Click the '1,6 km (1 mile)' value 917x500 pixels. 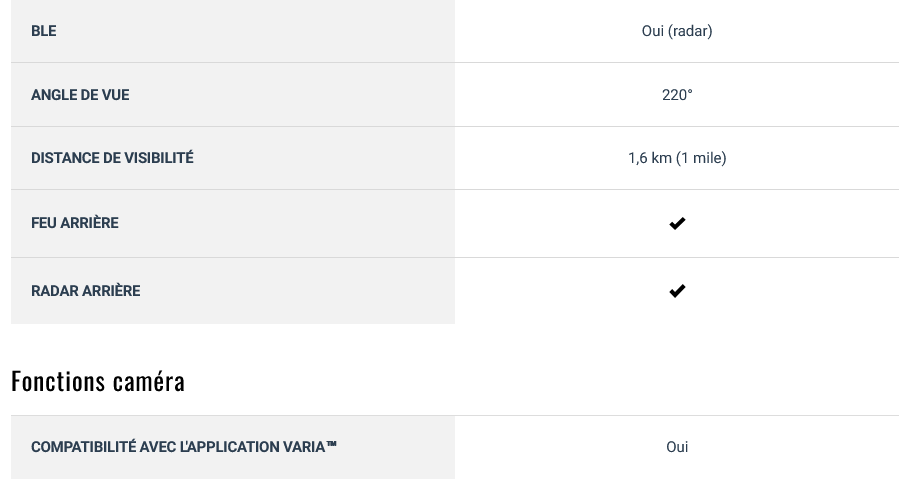click(677, 158)
